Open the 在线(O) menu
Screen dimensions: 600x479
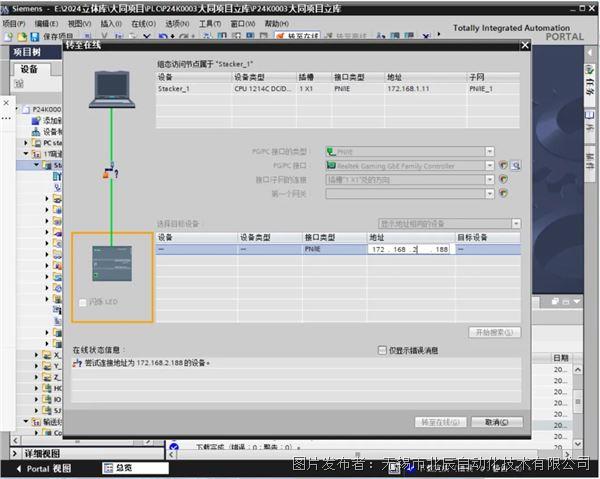point(143,24)
